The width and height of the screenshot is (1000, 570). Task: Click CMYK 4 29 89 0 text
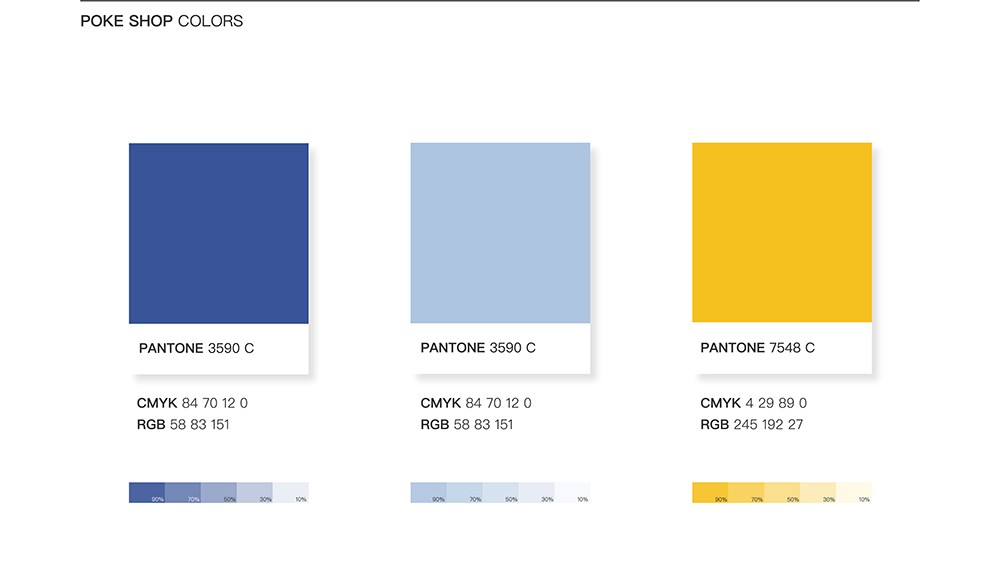pos(753,404)
